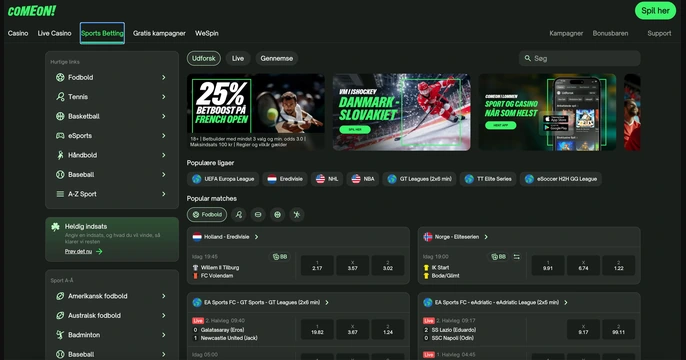Open UEFA Europa League popular league chip
The image size is (686, 360).
pos(223,179)
